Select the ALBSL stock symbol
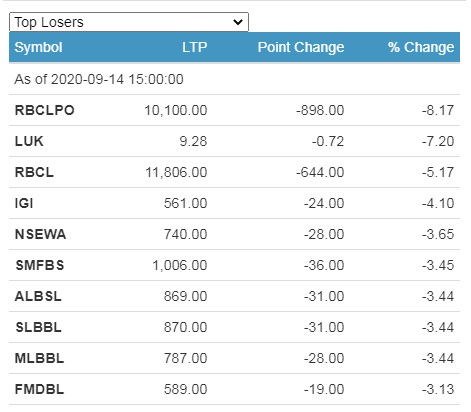The image size is (471, 412). point(38,296)
